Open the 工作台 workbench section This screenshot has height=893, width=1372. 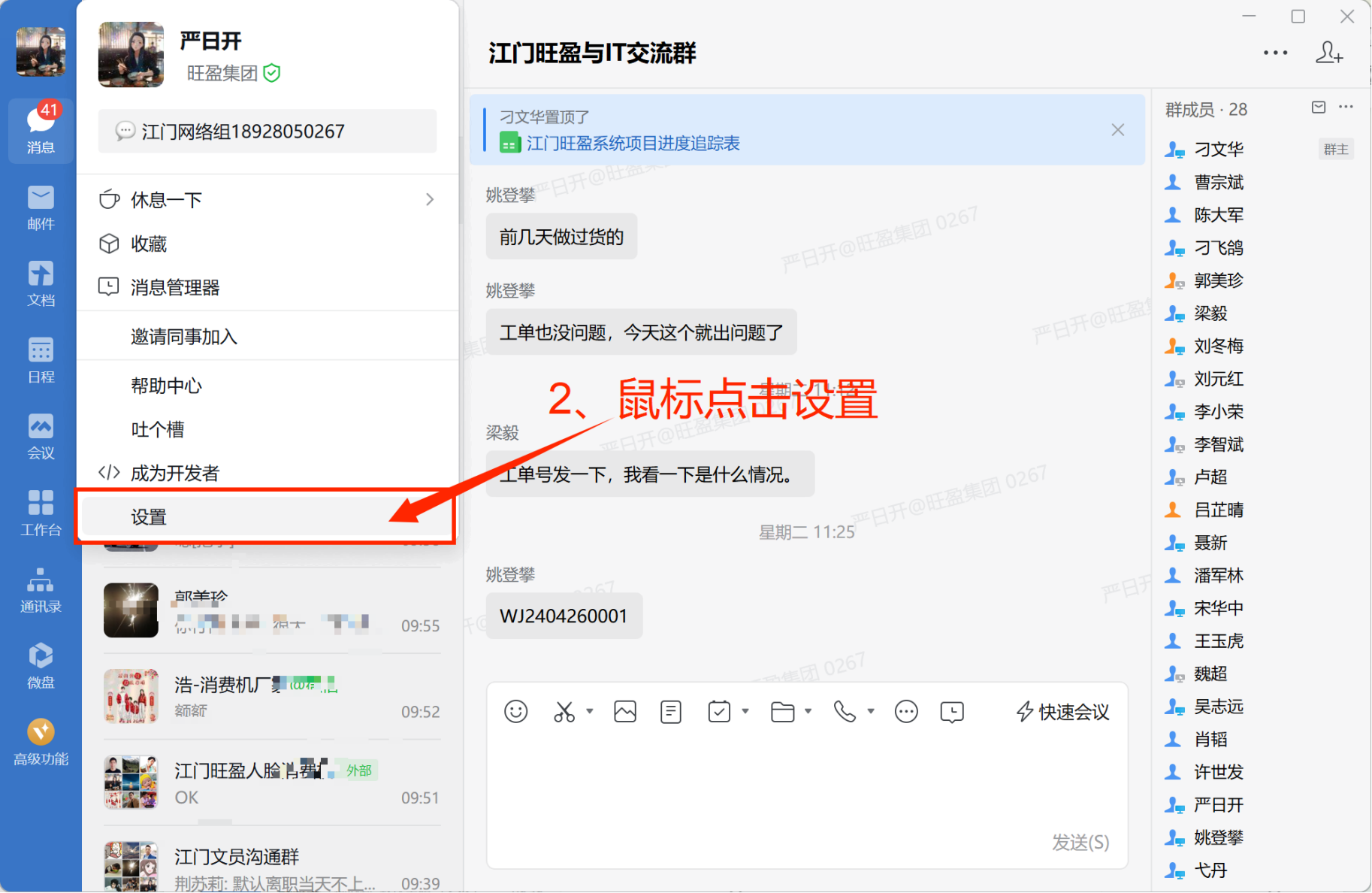41,513
